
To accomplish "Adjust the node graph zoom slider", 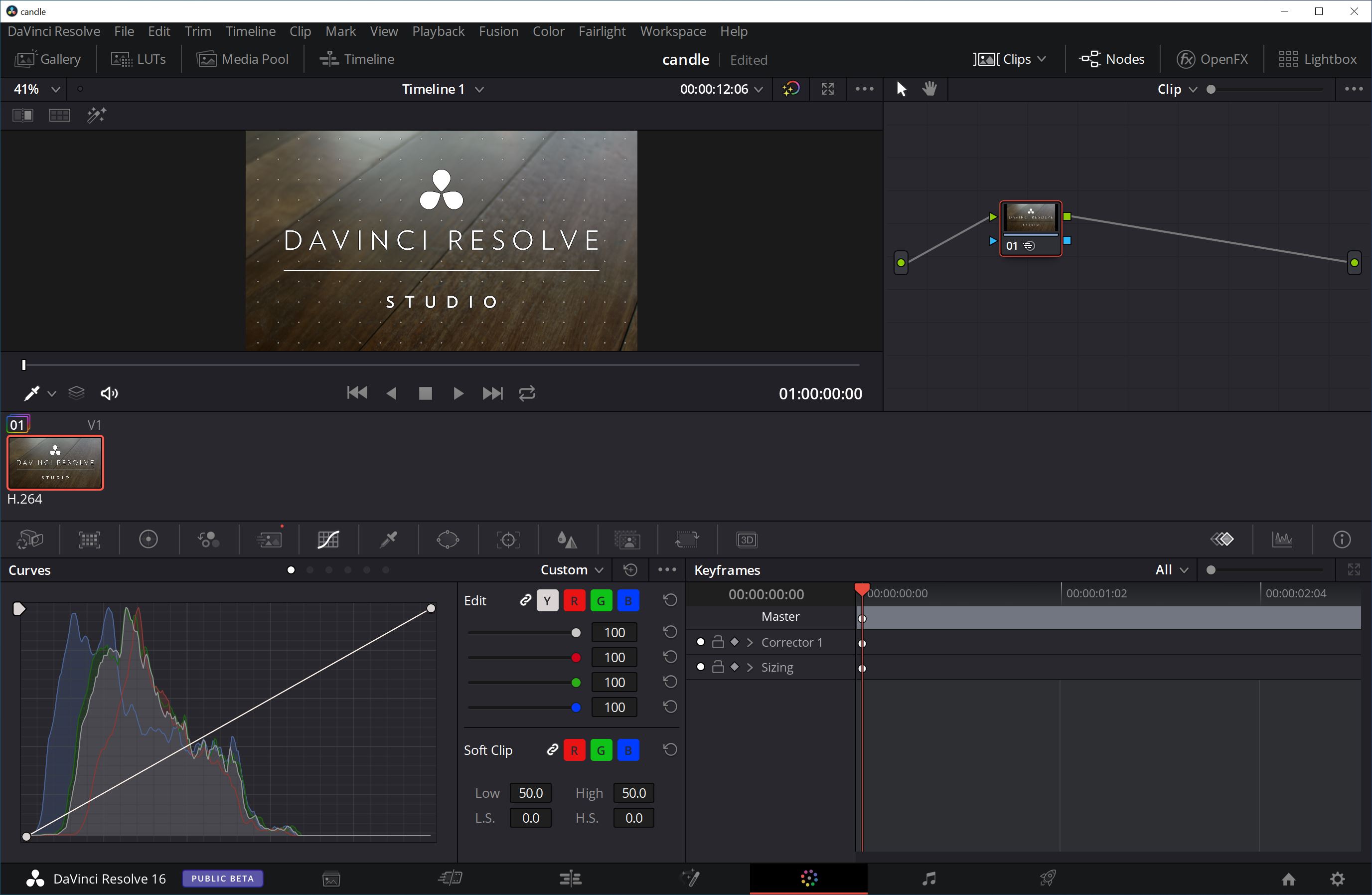I will (x=1211, y=89).
